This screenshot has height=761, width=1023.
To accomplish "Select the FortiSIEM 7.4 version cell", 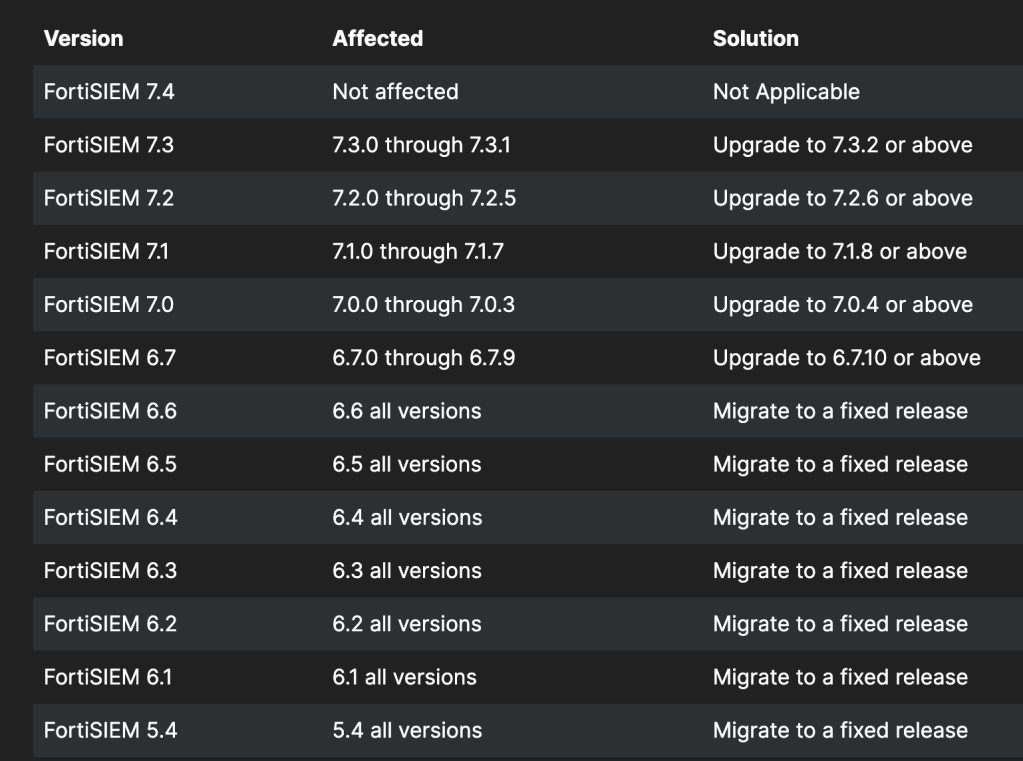I will pos(110,92).
